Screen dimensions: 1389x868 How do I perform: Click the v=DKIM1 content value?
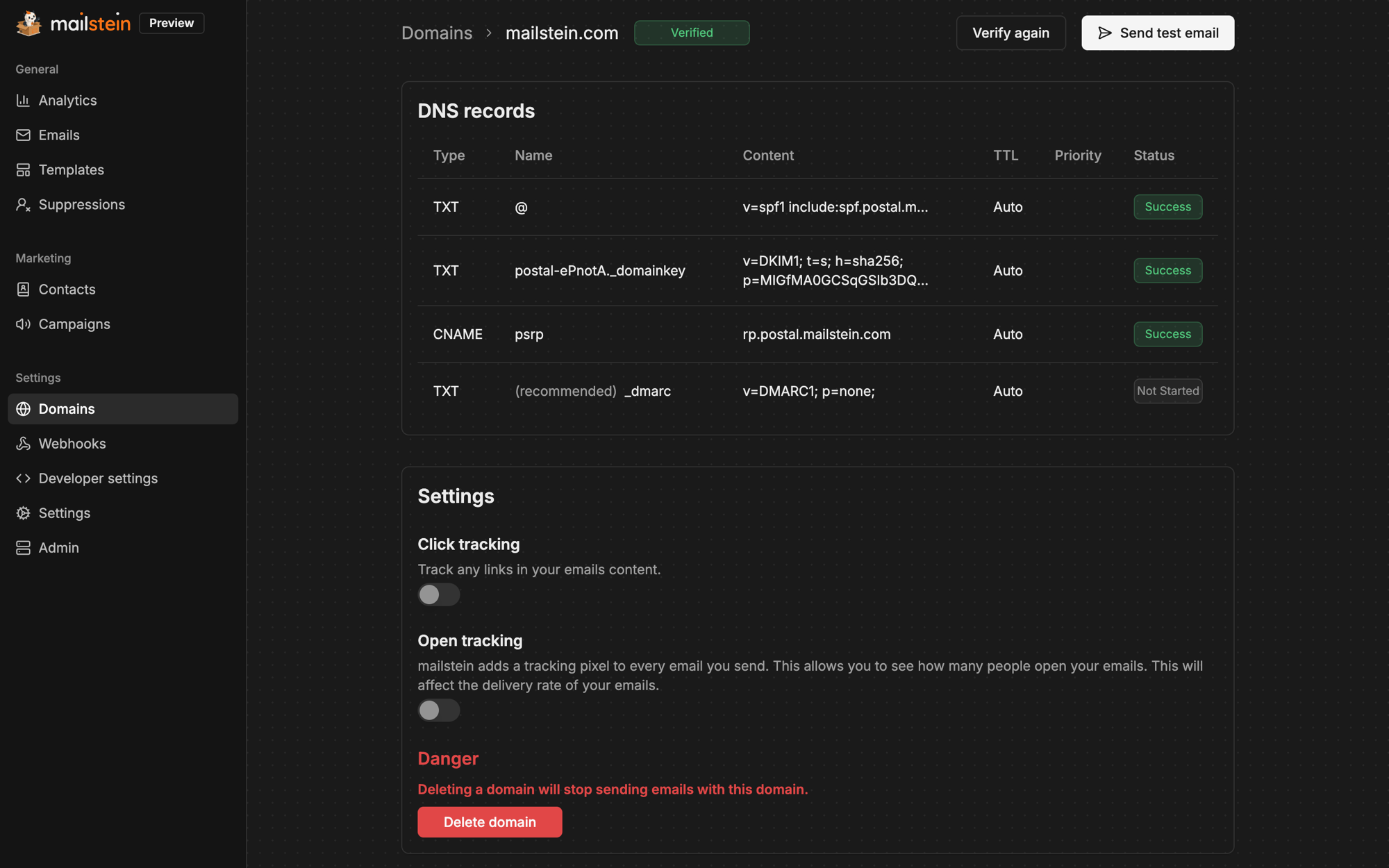pyautogui.click(x=835, y=271)
